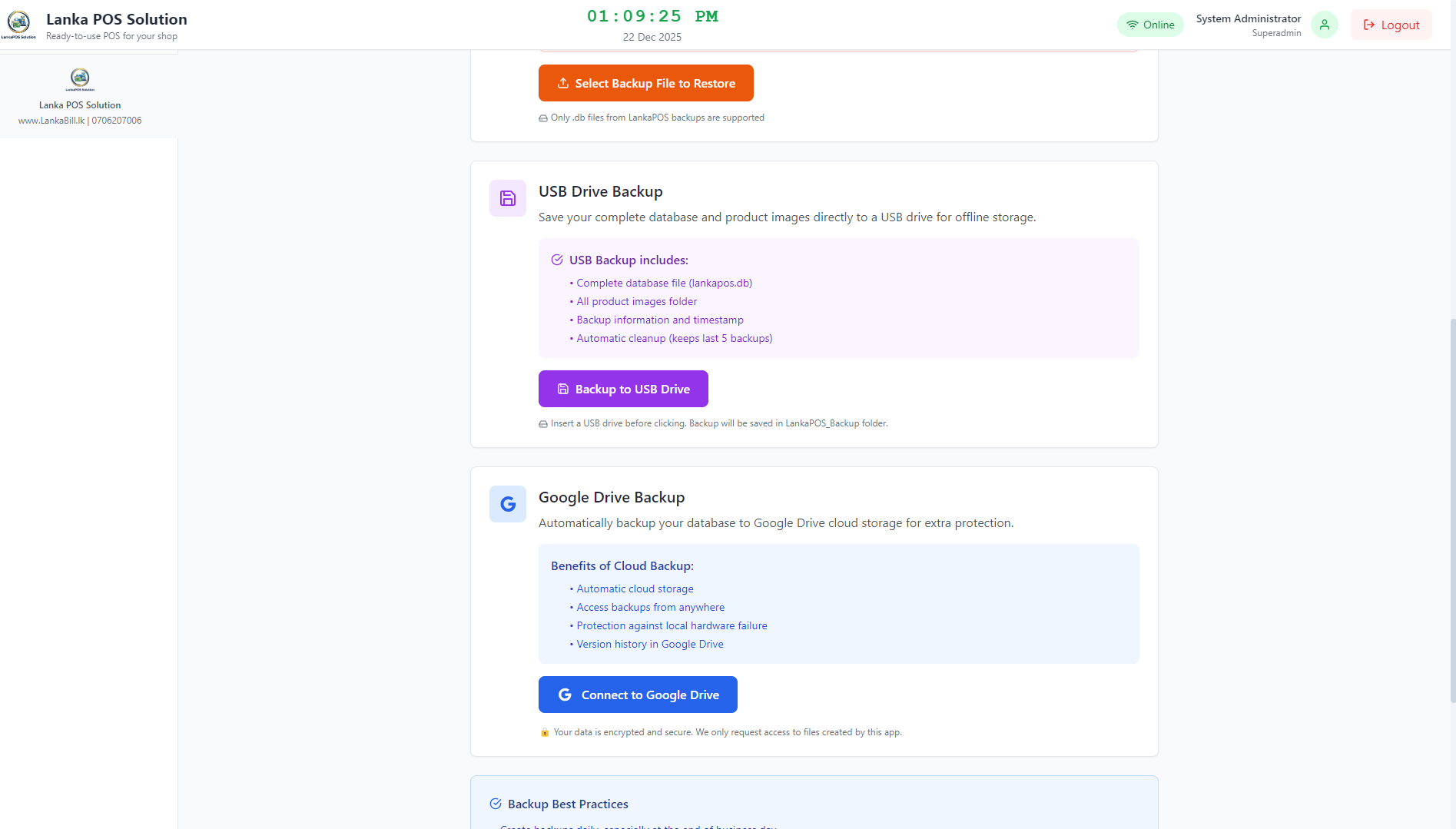This screenshot has width=1456, height=829.
Task: Click the drive icon near USB insert hint
Action: pos(543,424)
